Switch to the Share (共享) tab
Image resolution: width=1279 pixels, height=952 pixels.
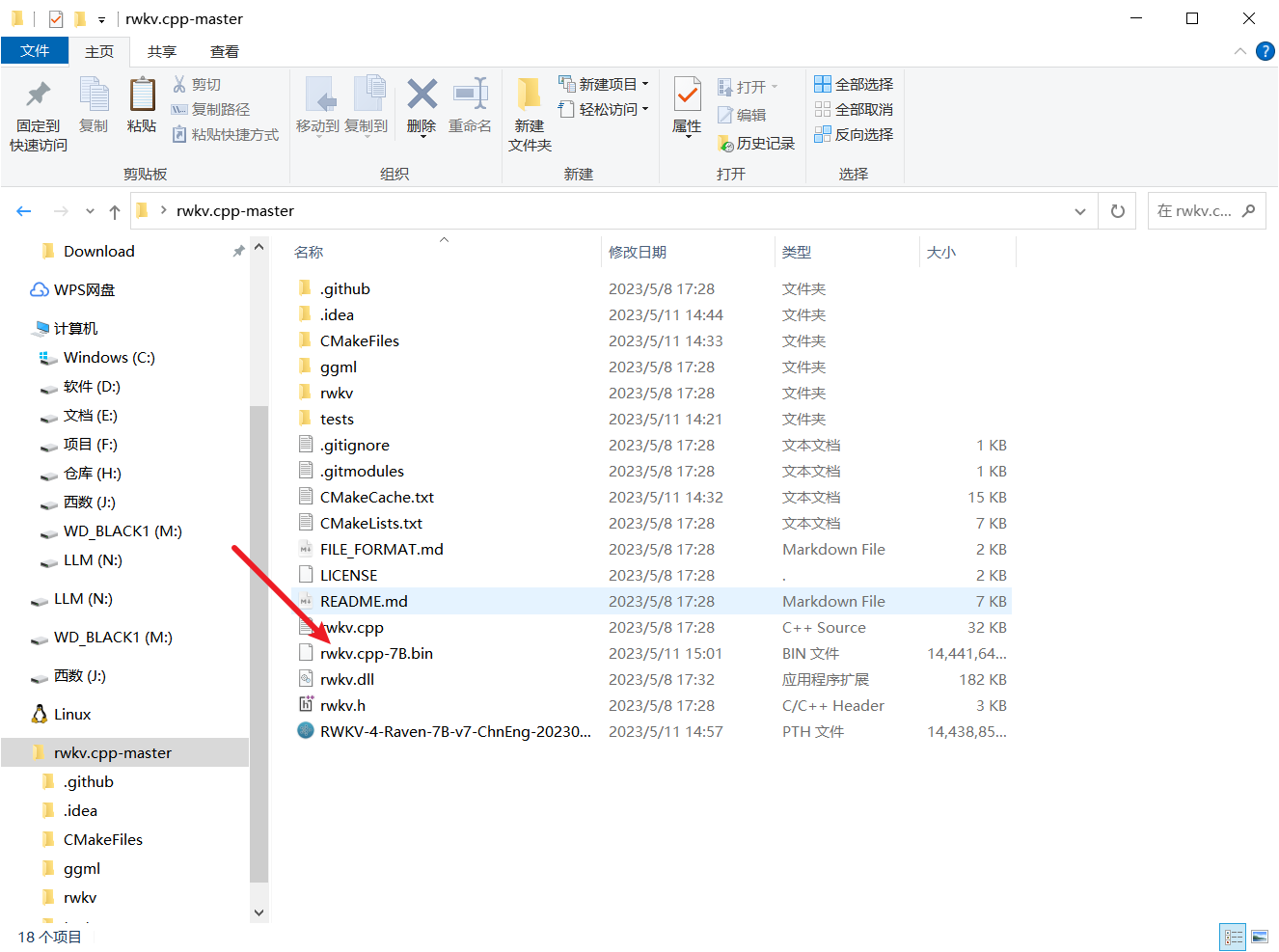pos(162,51)
